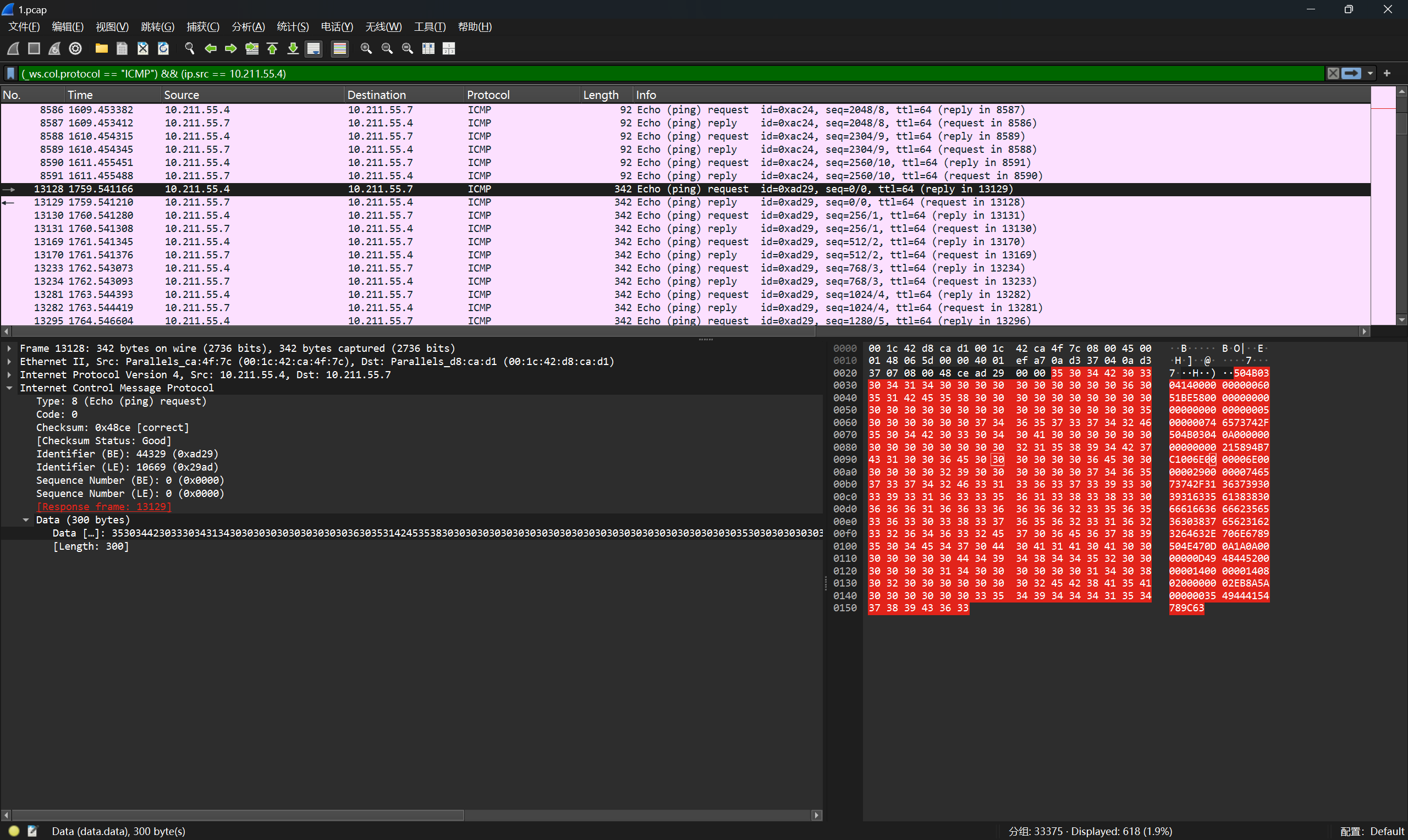Clear the display filter with X button
This screenshot has height=840, width=1408.
[x=1333, y=74]
